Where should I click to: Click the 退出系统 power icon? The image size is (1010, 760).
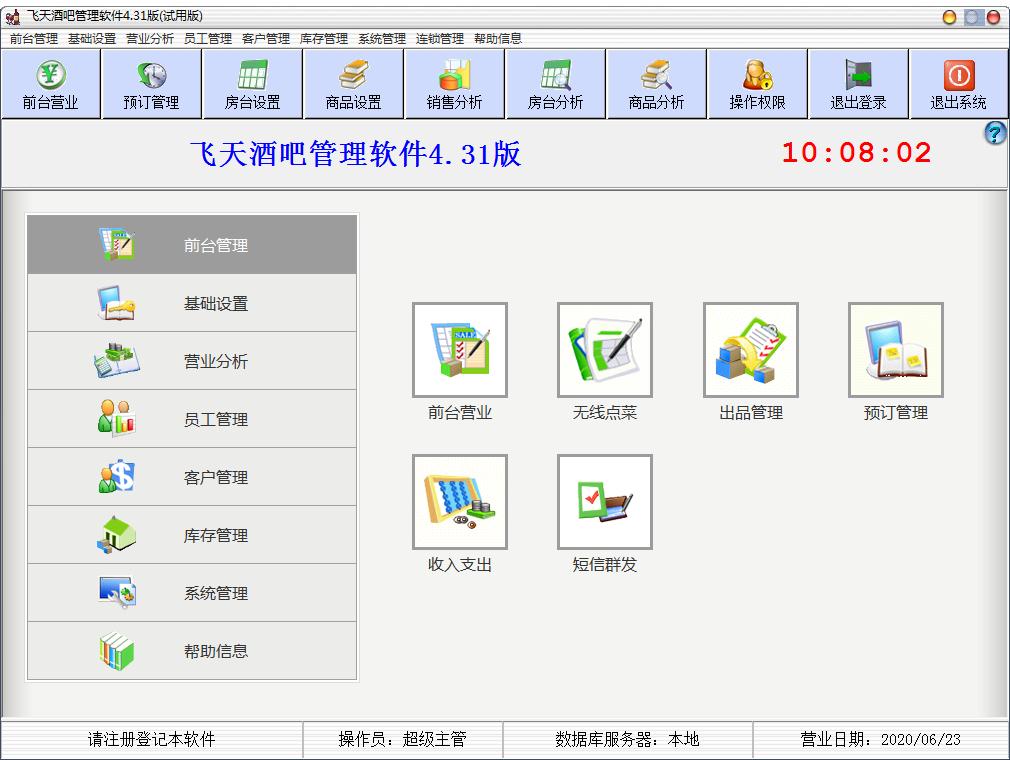[x=959, y=84]
